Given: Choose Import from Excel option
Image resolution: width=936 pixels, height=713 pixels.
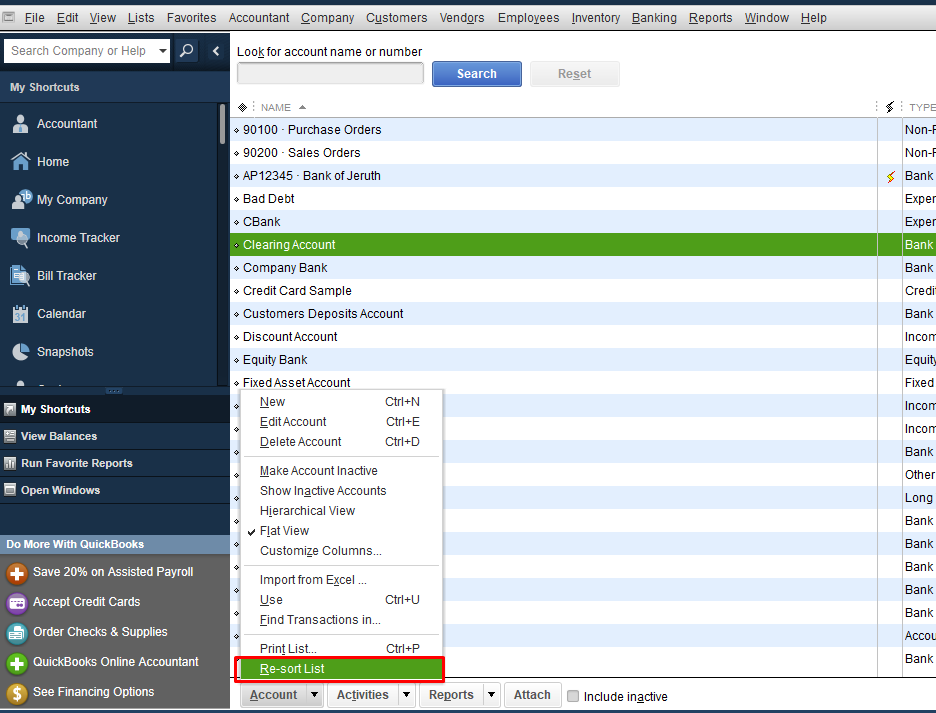Looking at the screenshot, I should tap(313, 580).
